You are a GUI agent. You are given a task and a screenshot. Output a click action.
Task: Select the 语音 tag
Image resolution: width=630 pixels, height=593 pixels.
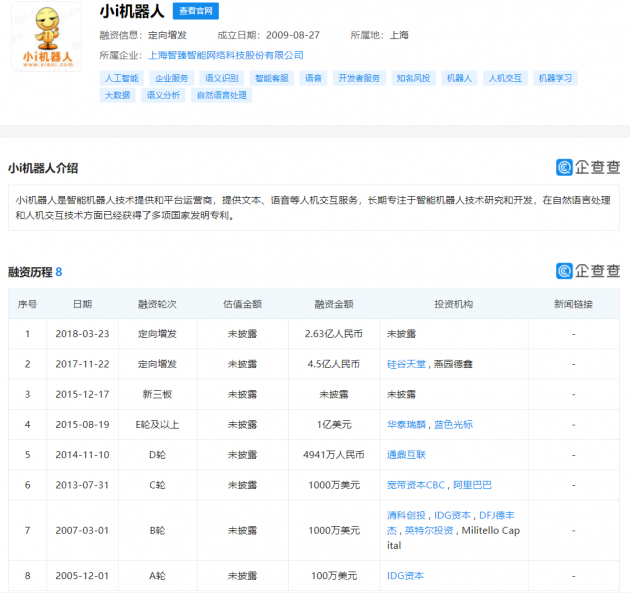tap(313, 78)
